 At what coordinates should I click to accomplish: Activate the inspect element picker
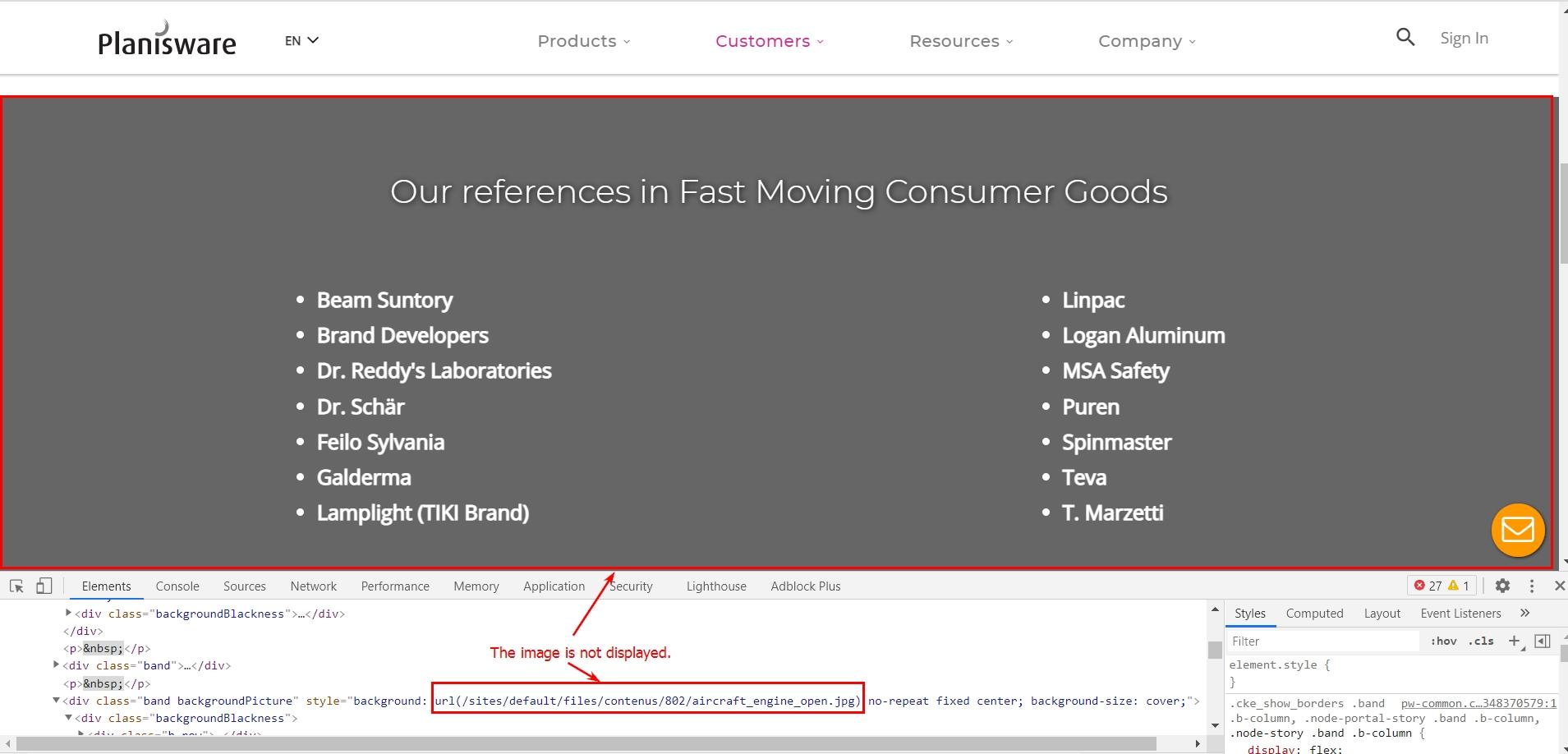(16, 586)
